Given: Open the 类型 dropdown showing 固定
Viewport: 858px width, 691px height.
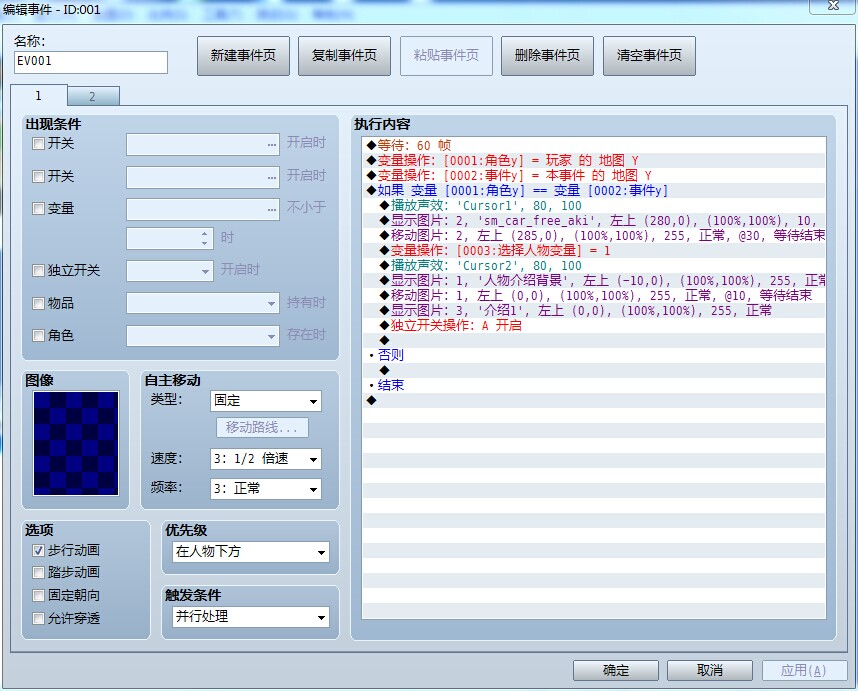Looking at the screenshot, I should tap(265, 401).
